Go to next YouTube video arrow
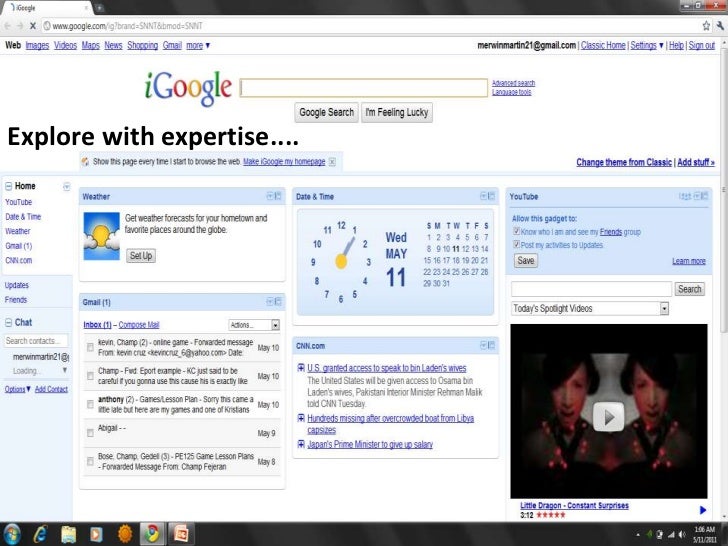 tap(703, 510)
